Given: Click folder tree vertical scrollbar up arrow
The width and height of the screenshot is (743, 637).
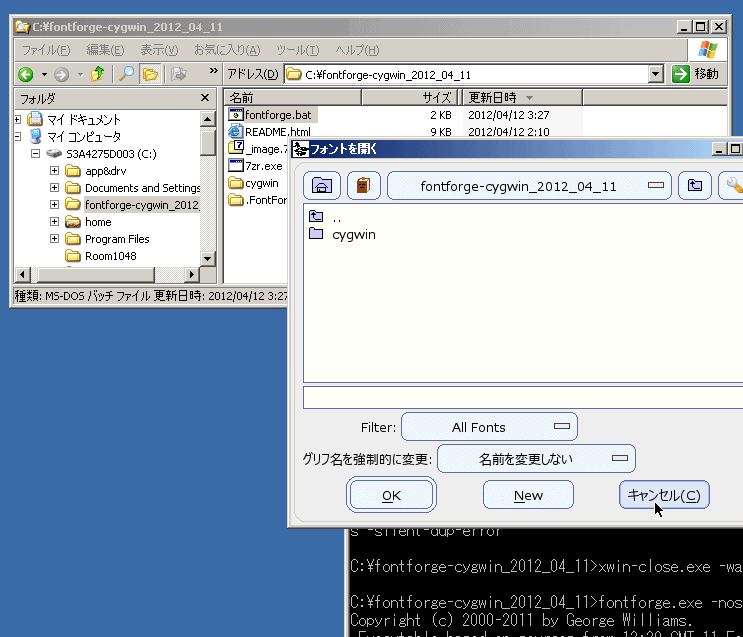Looking at the screenshot, I should pos(208,118).
